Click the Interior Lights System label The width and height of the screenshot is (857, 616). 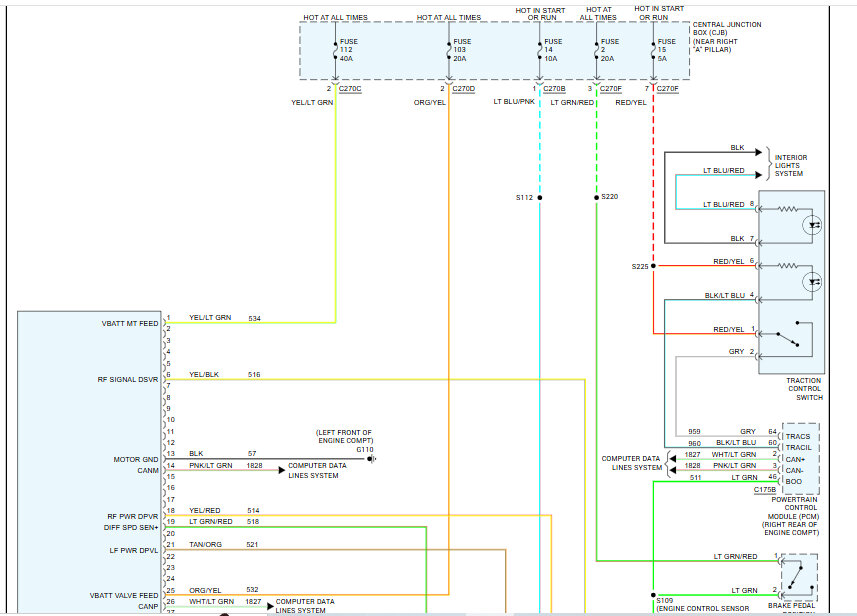(x=790, y=166)
